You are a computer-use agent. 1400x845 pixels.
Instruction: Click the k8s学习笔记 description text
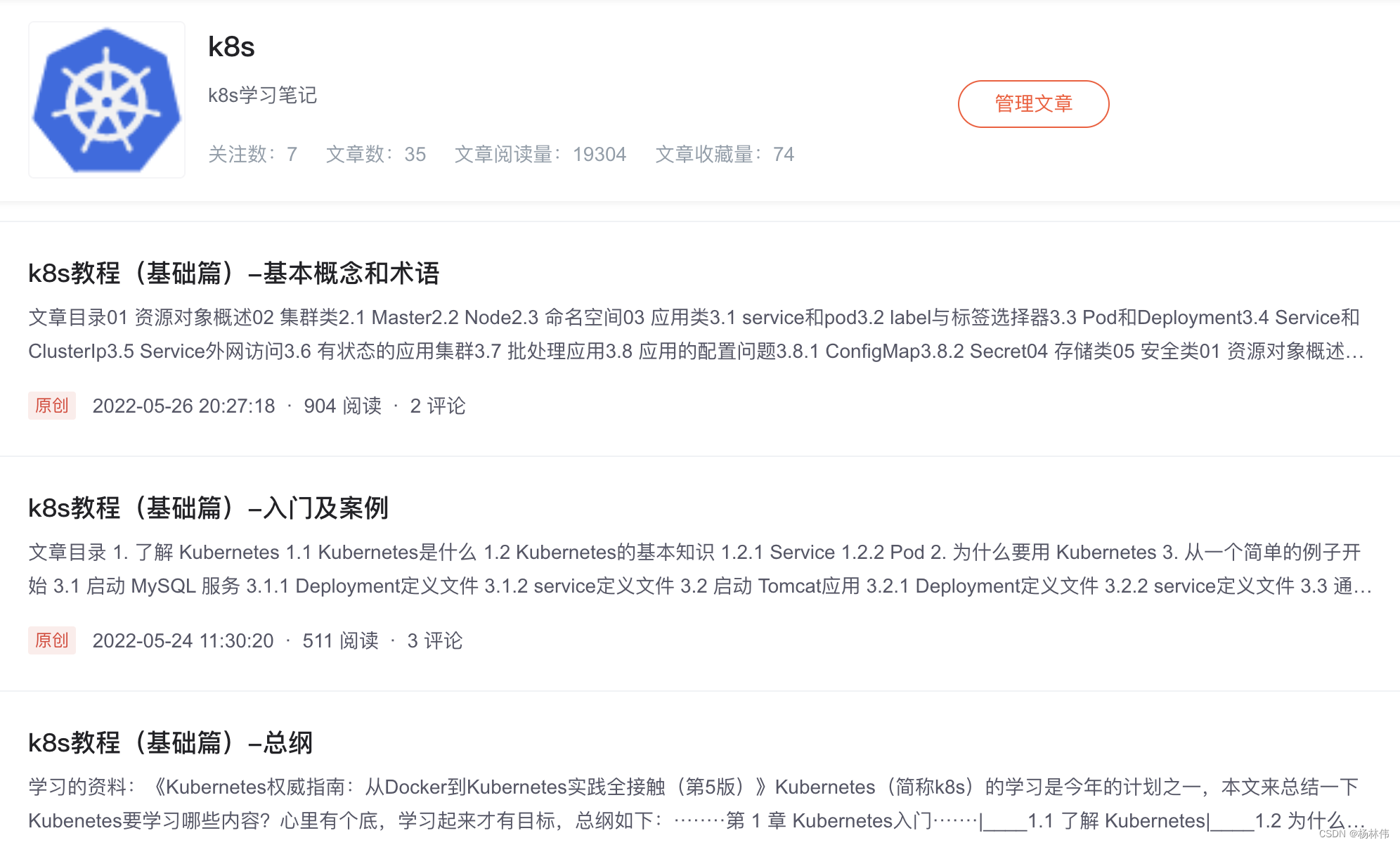click(262, 95)
